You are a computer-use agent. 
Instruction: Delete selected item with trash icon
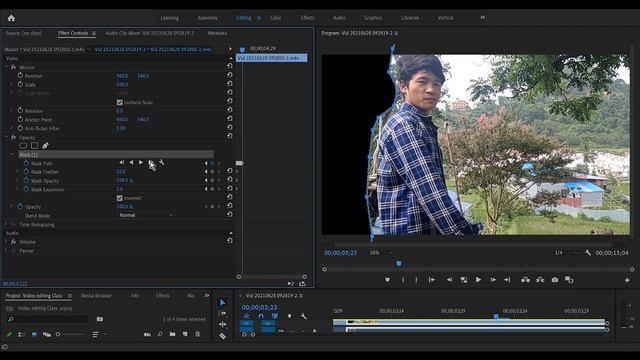(x=198, y=334)
